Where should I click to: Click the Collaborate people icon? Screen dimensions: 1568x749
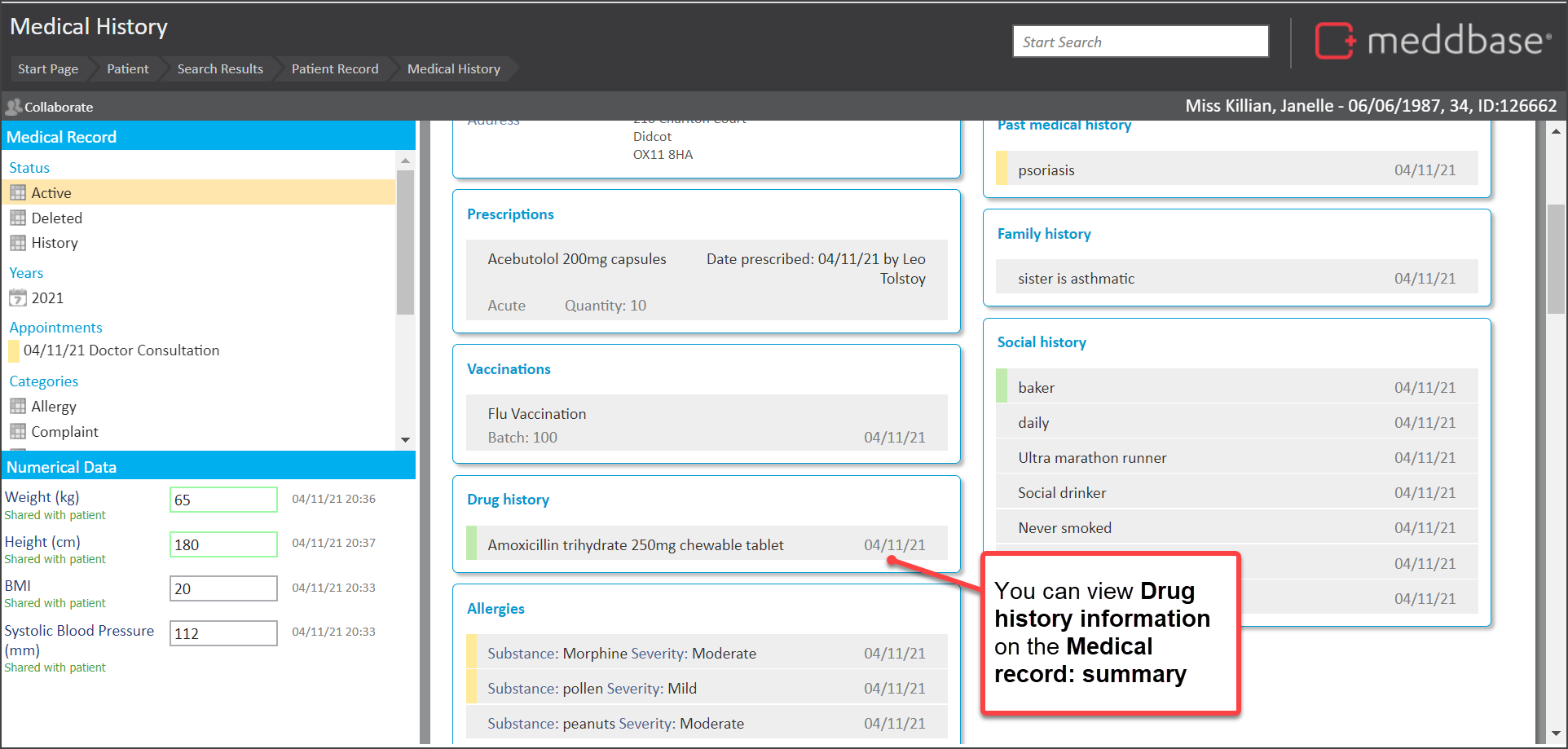pyautogui.click(x=13, y=107)
